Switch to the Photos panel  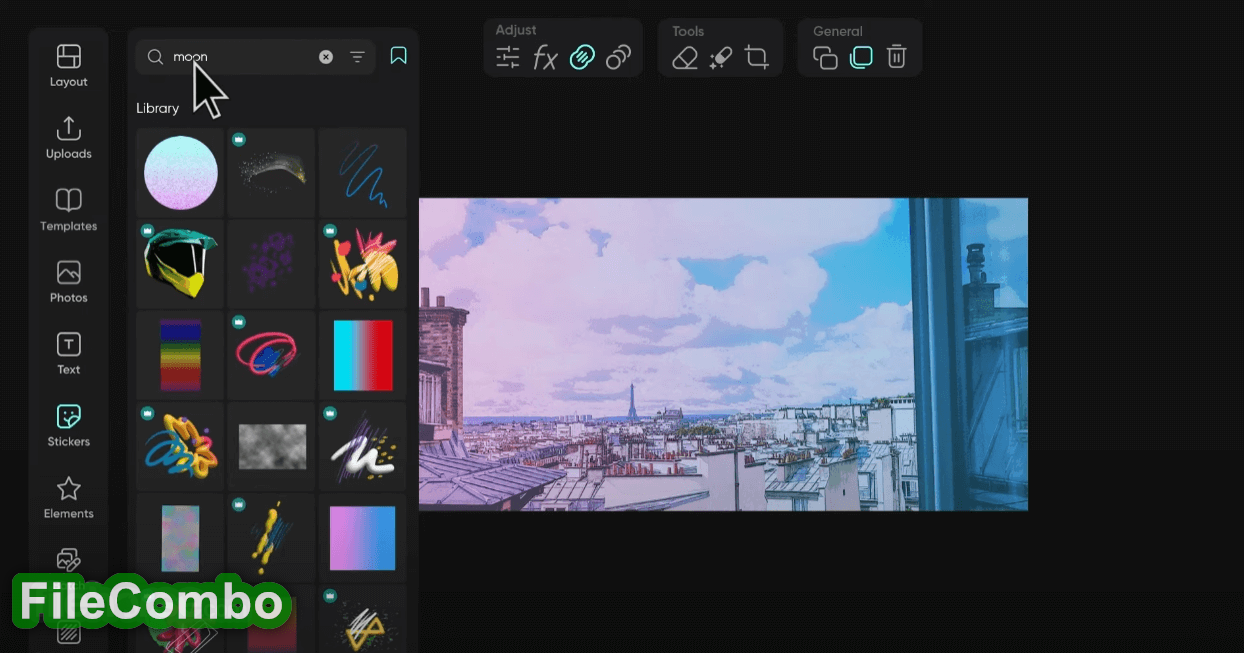(68, 282)
